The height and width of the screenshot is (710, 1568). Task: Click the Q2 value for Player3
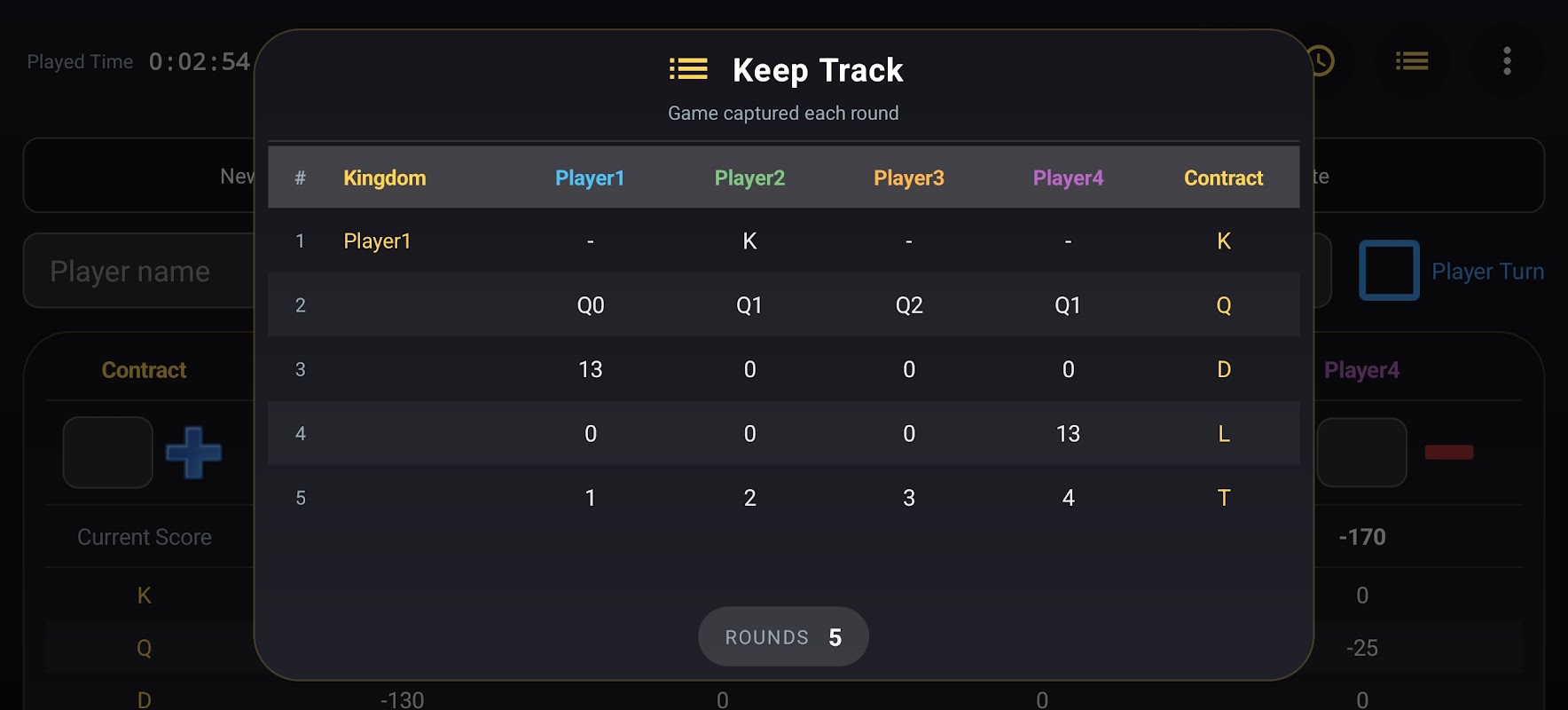[909, 305]
